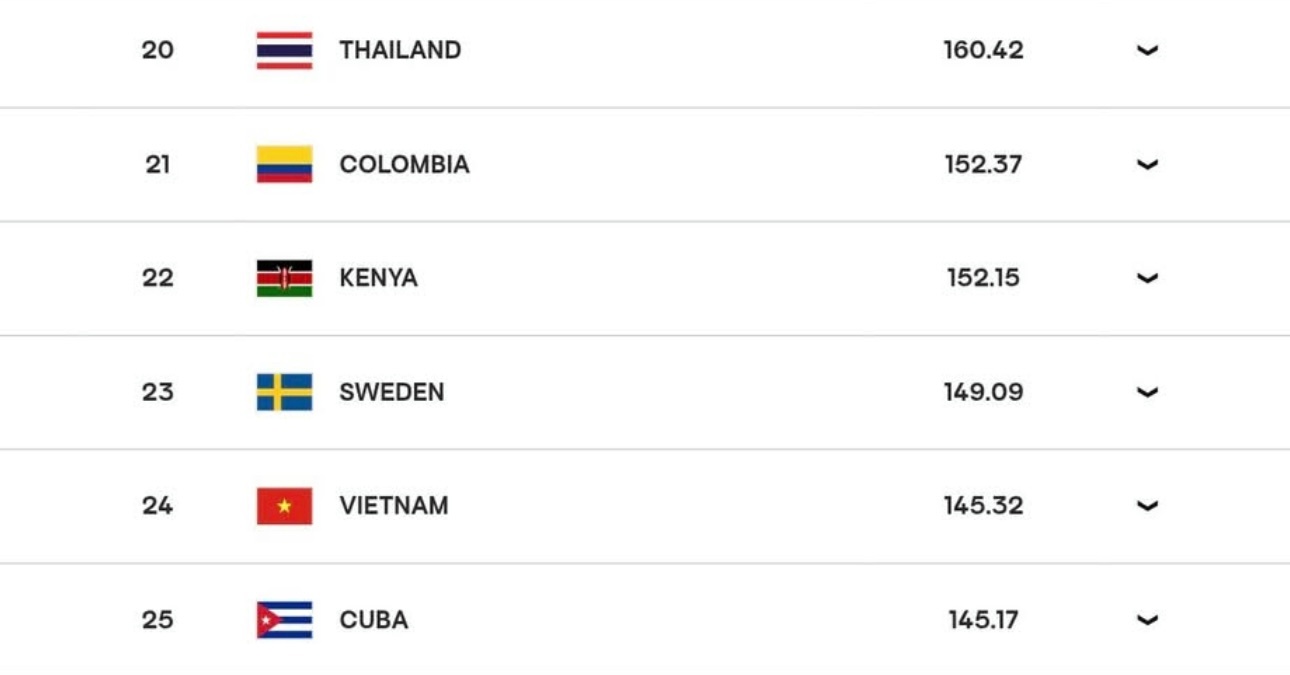Click the Vietnam flag icon
1290x675 pixels.
[x=284, y=506]
